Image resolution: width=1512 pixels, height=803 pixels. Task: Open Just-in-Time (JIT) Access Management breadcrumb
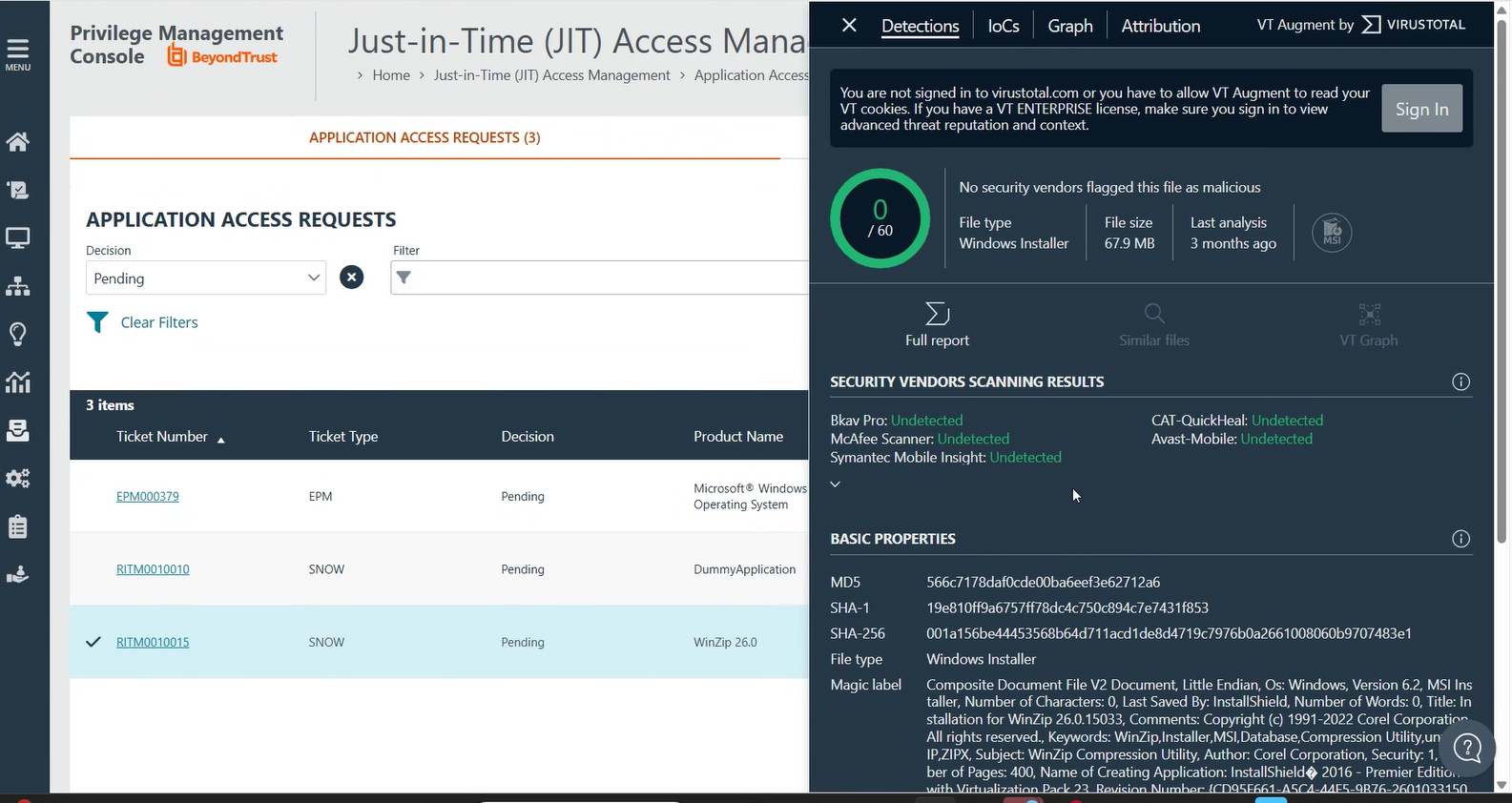pyautogui.click(x=551, y=75)
